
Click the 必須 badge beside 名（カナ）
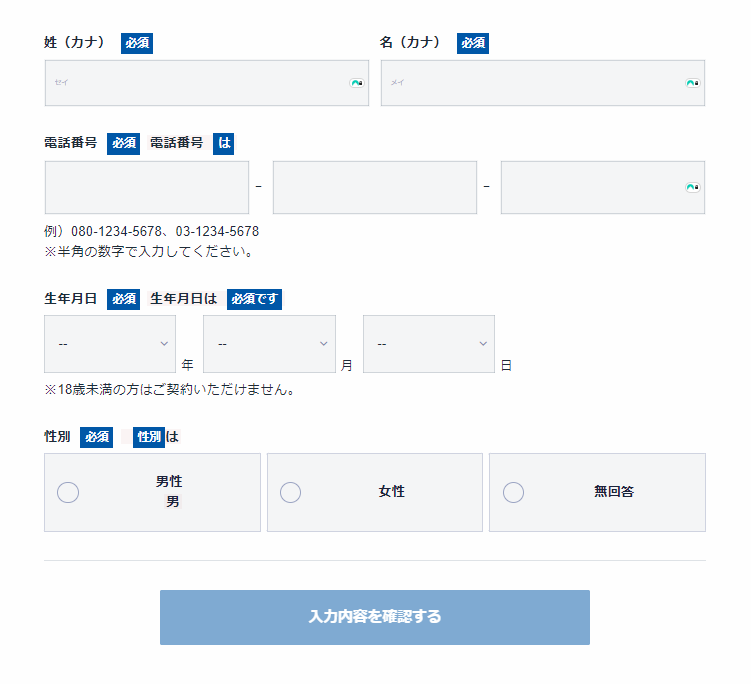point(473,43)
